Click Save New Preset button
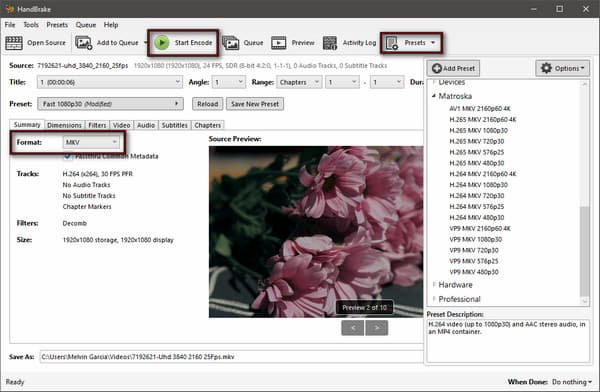Image resolution: width=600 pixels, height=392 pixels. pyautogui.click(x=255, y=104)
